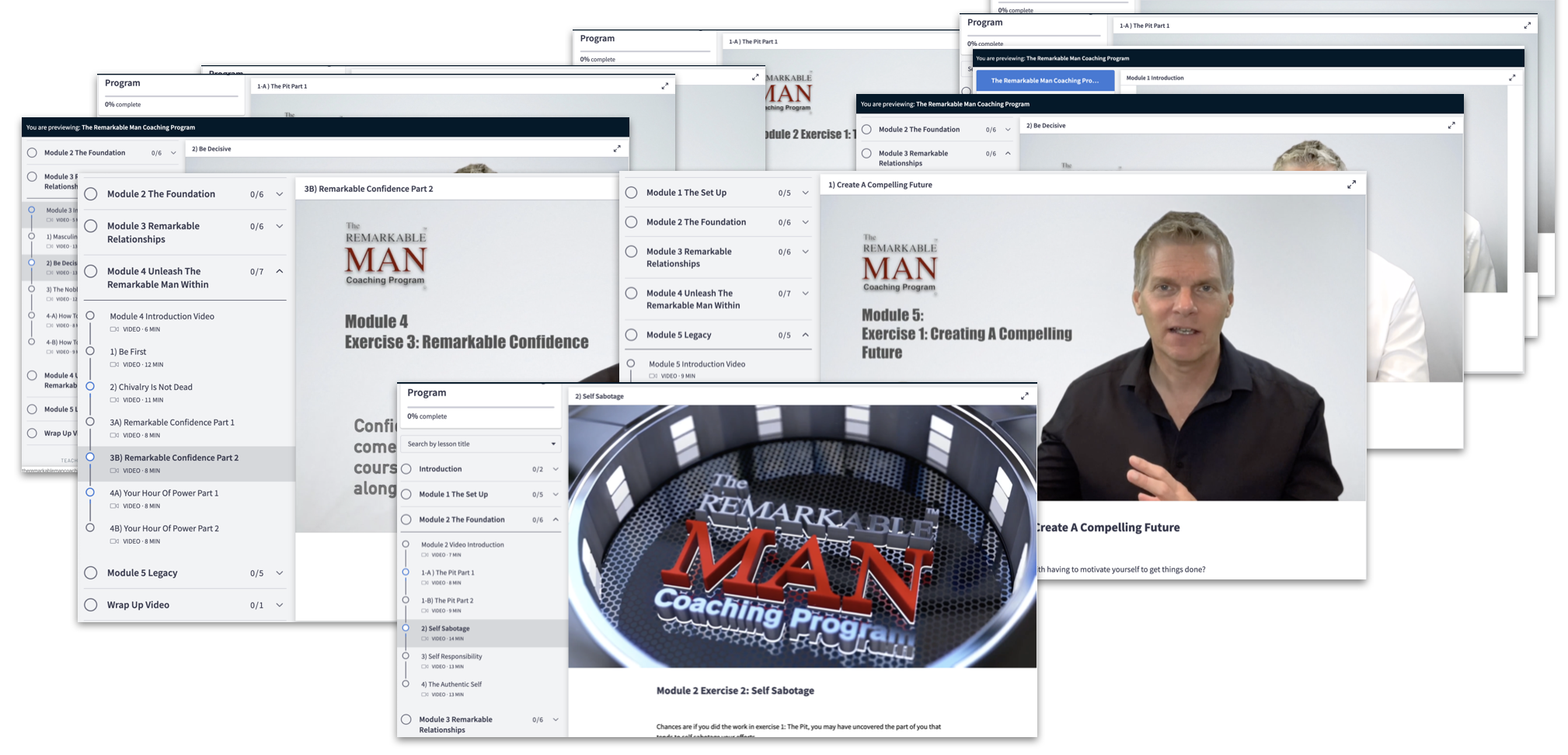Screen dimensions: 1568x755
Task: Click video icon under Module 5 Introduction Video
Action: point(653,376)
